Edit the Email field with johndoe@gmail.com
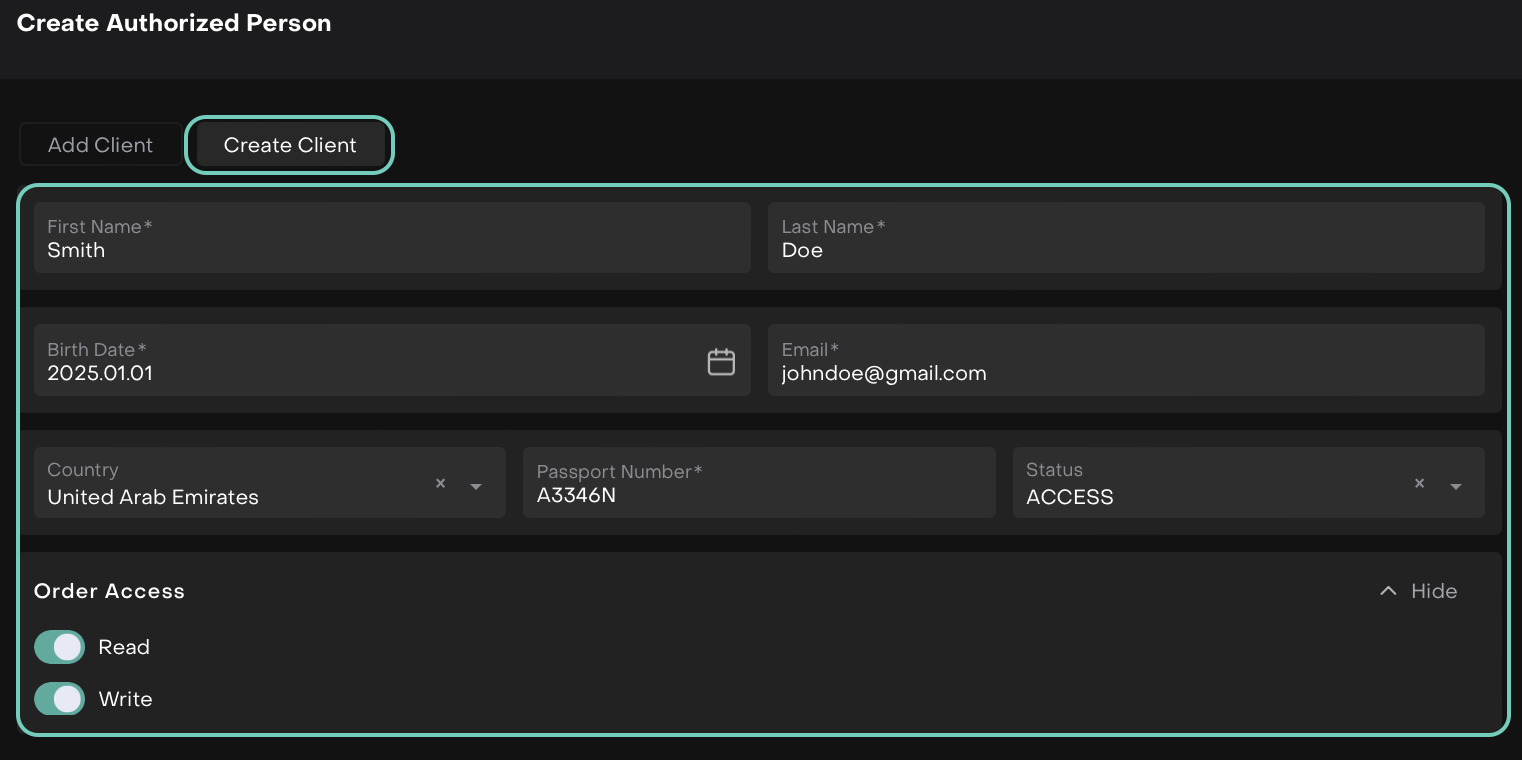The height and width of the screenshot is (760, 1522). tap(1126, 373)
